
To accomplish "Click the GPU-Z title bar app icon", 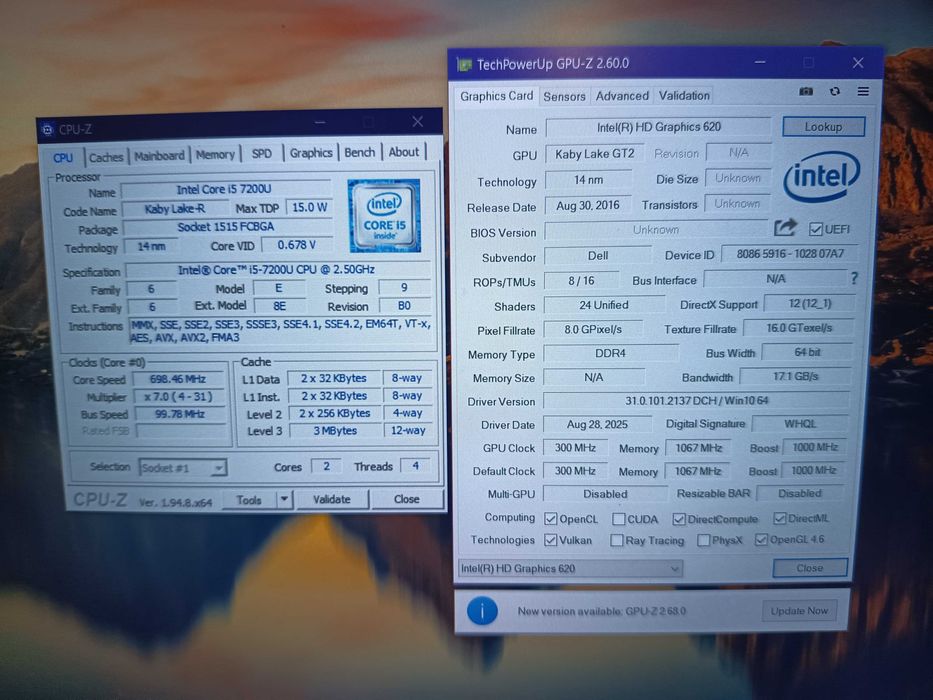I will tap(464, 64).
